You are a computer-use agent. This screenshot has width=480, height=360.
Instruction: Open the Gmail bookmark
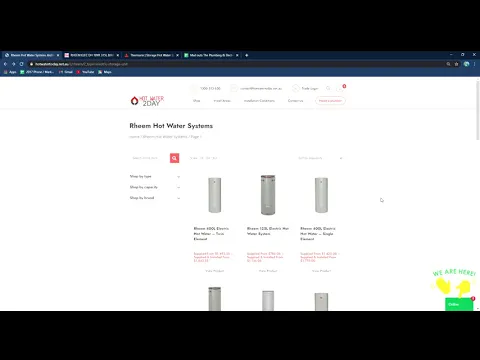point(66,72)
